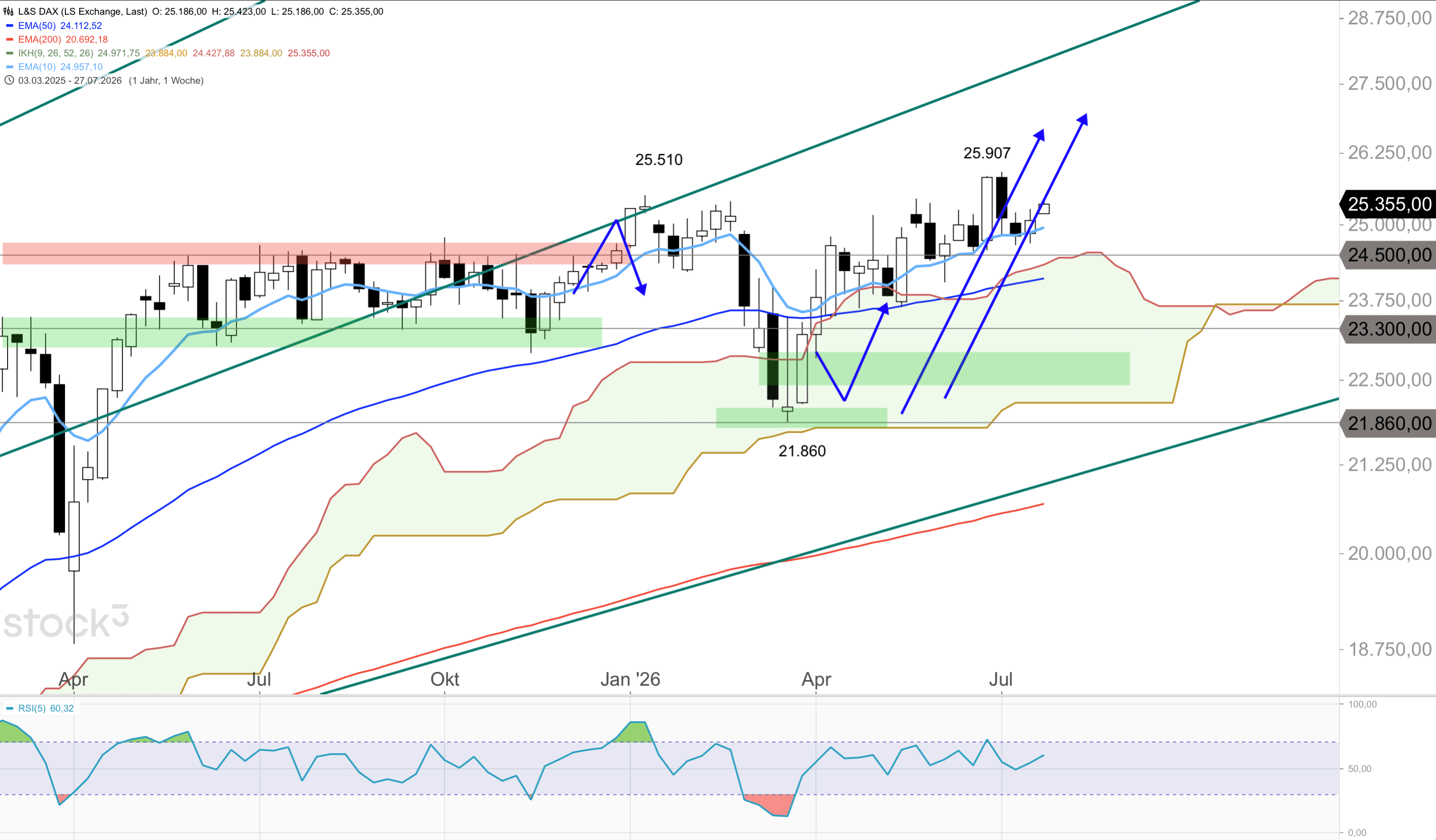This screenshot has height=840, width=1436.
Task: Open the RSI(5) 60,32 indicator label
Action: [x=46, y=708]
